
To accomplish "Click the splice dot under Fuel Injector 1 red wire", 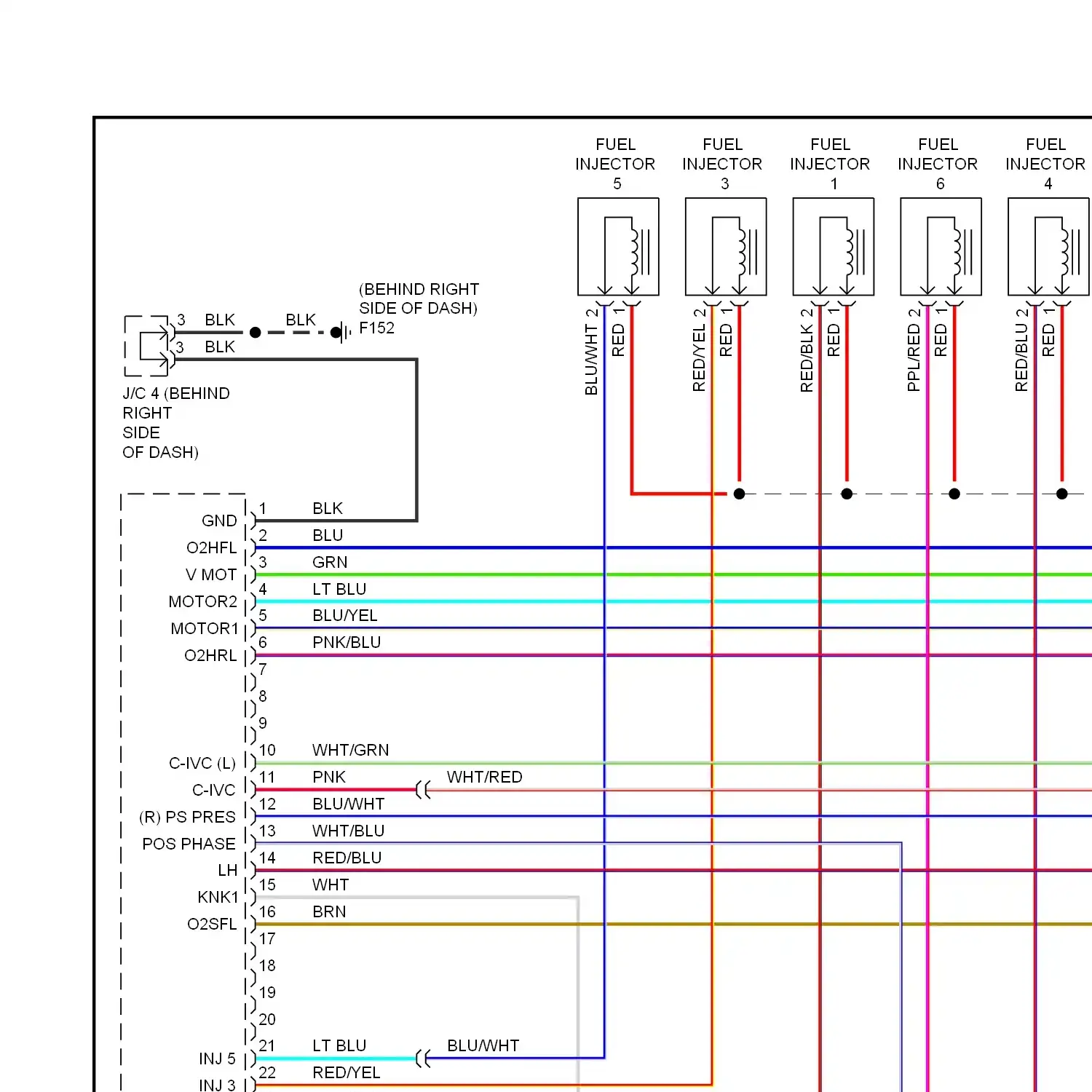I will tap(847, 494).
